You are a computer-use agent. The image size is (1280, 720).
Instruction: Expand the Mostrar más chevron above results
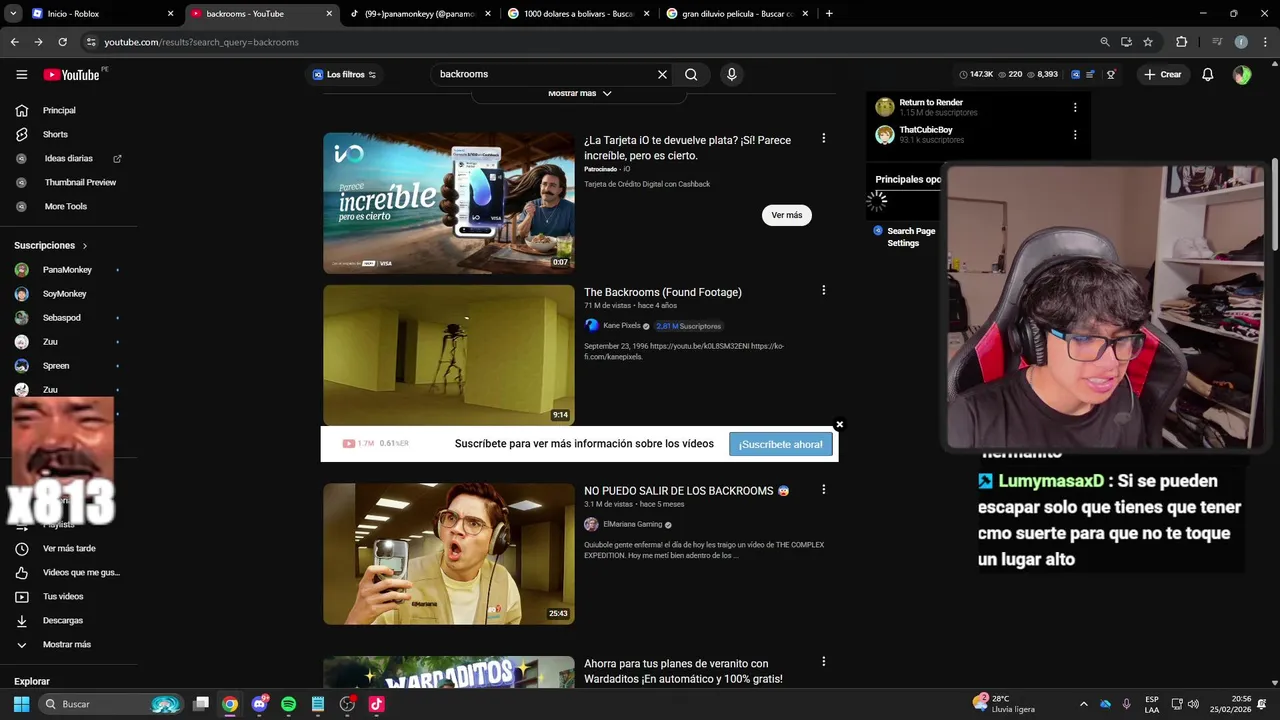(x=606, y=93)
